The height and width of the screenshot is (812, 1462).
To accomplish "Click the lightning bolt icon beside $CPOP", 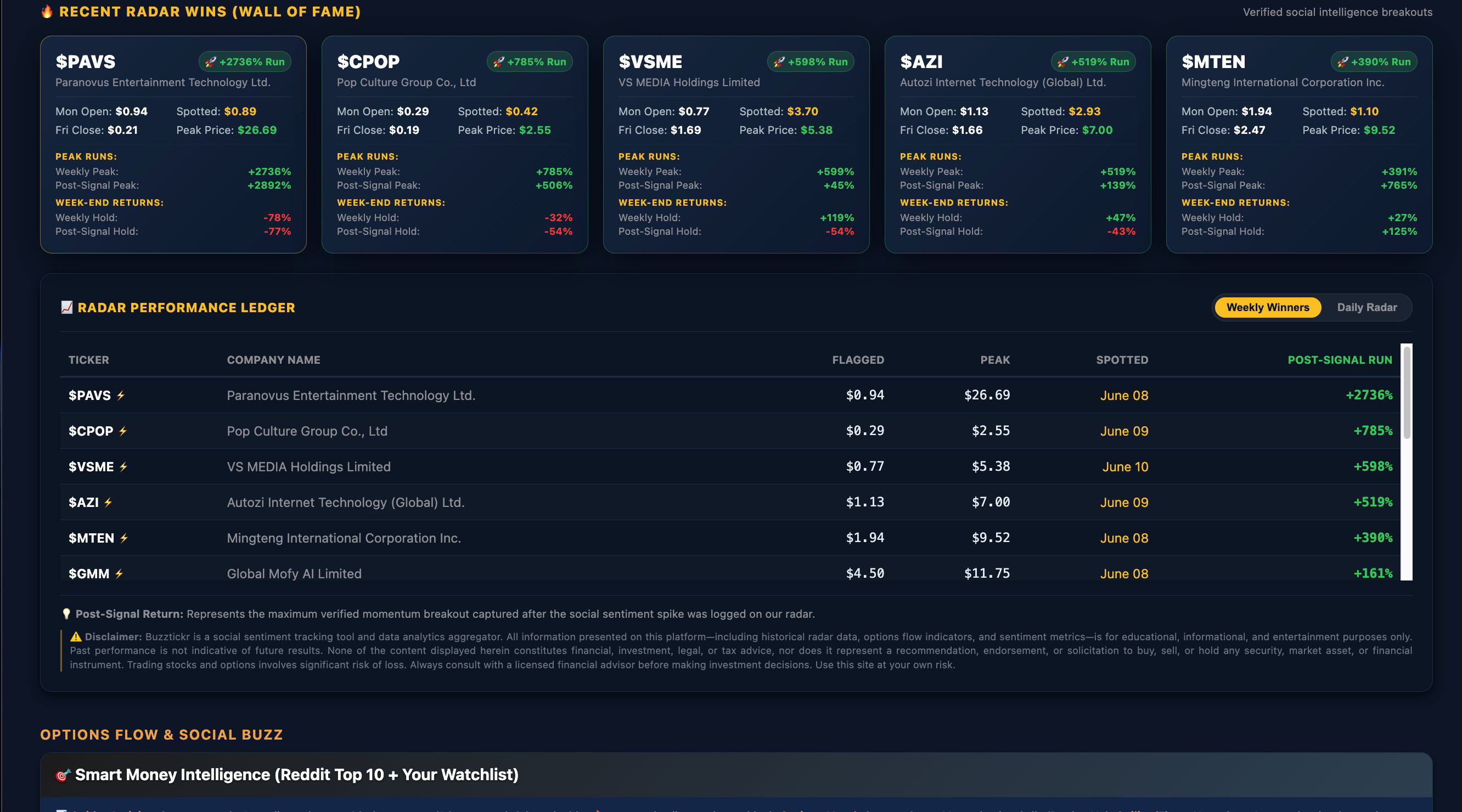I will [x=122, y=431].
